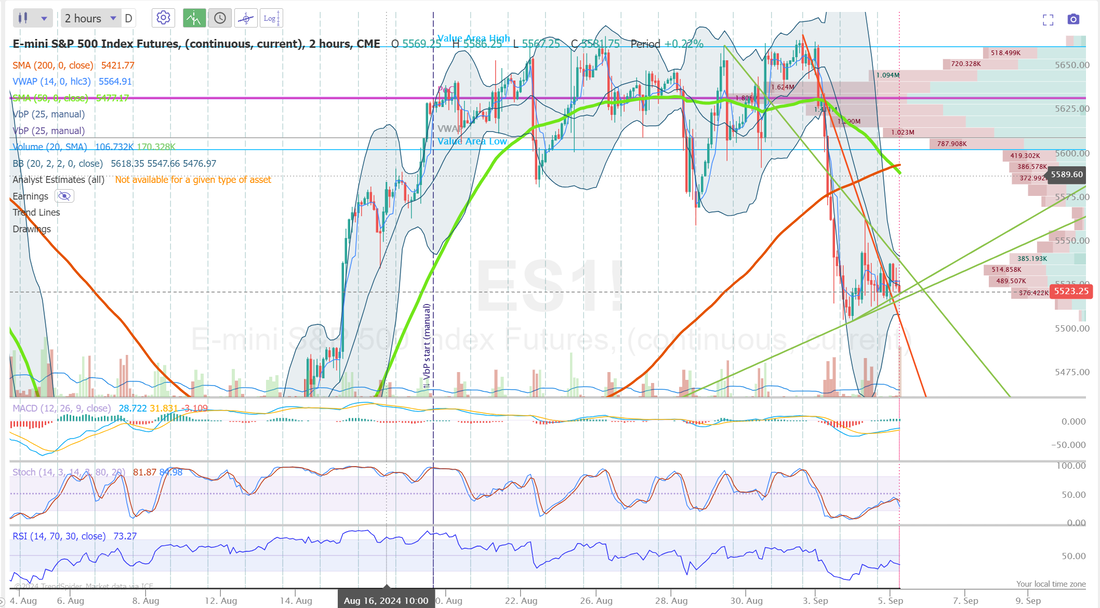Image resolution: width=1100 pixels, height=608 pixels.
Task: Click the 720.328K volume profile label
Action: point(966,64)
